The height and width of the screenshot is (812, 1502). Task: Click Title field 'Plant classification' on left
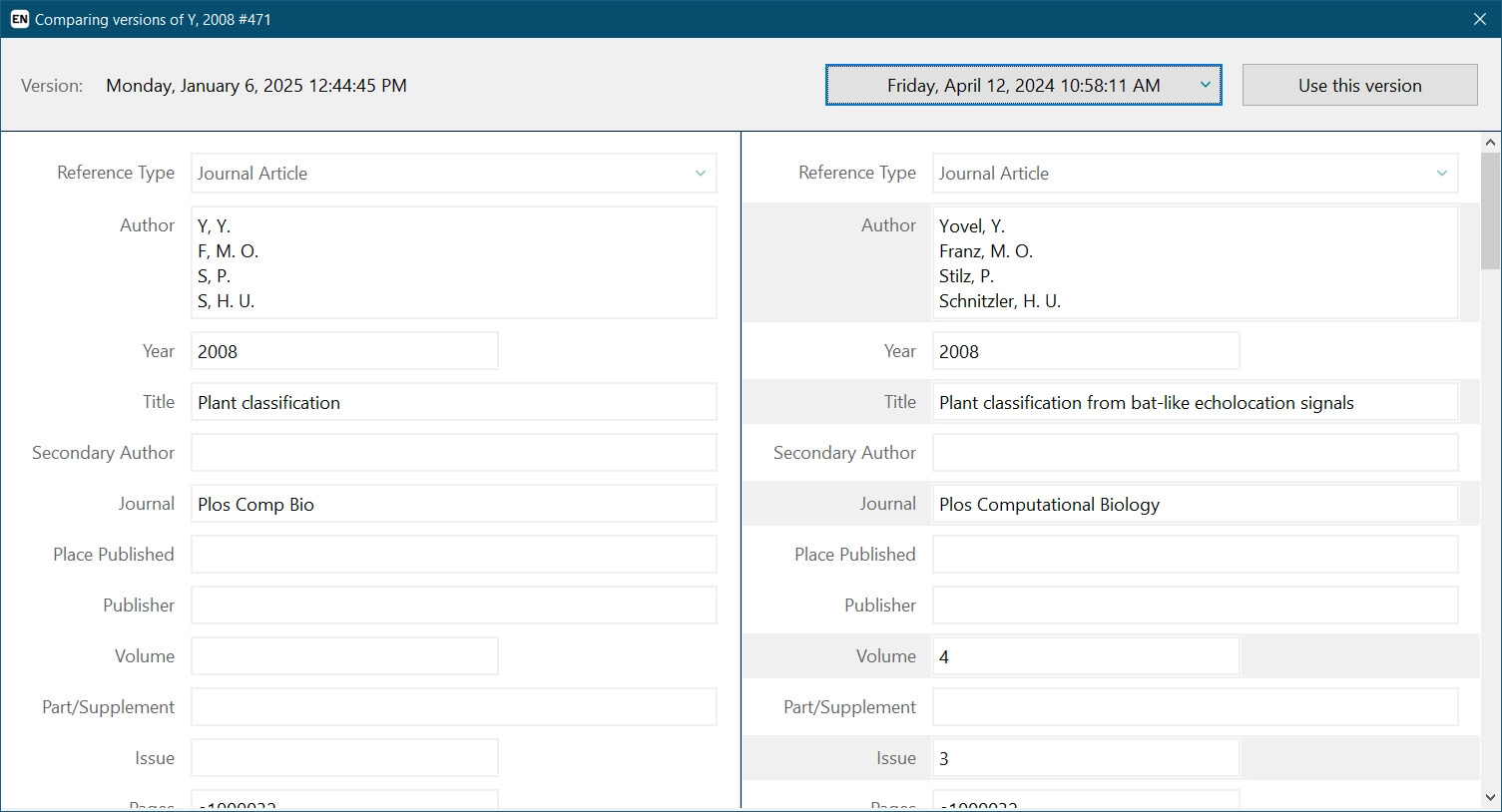coord(454,402)
